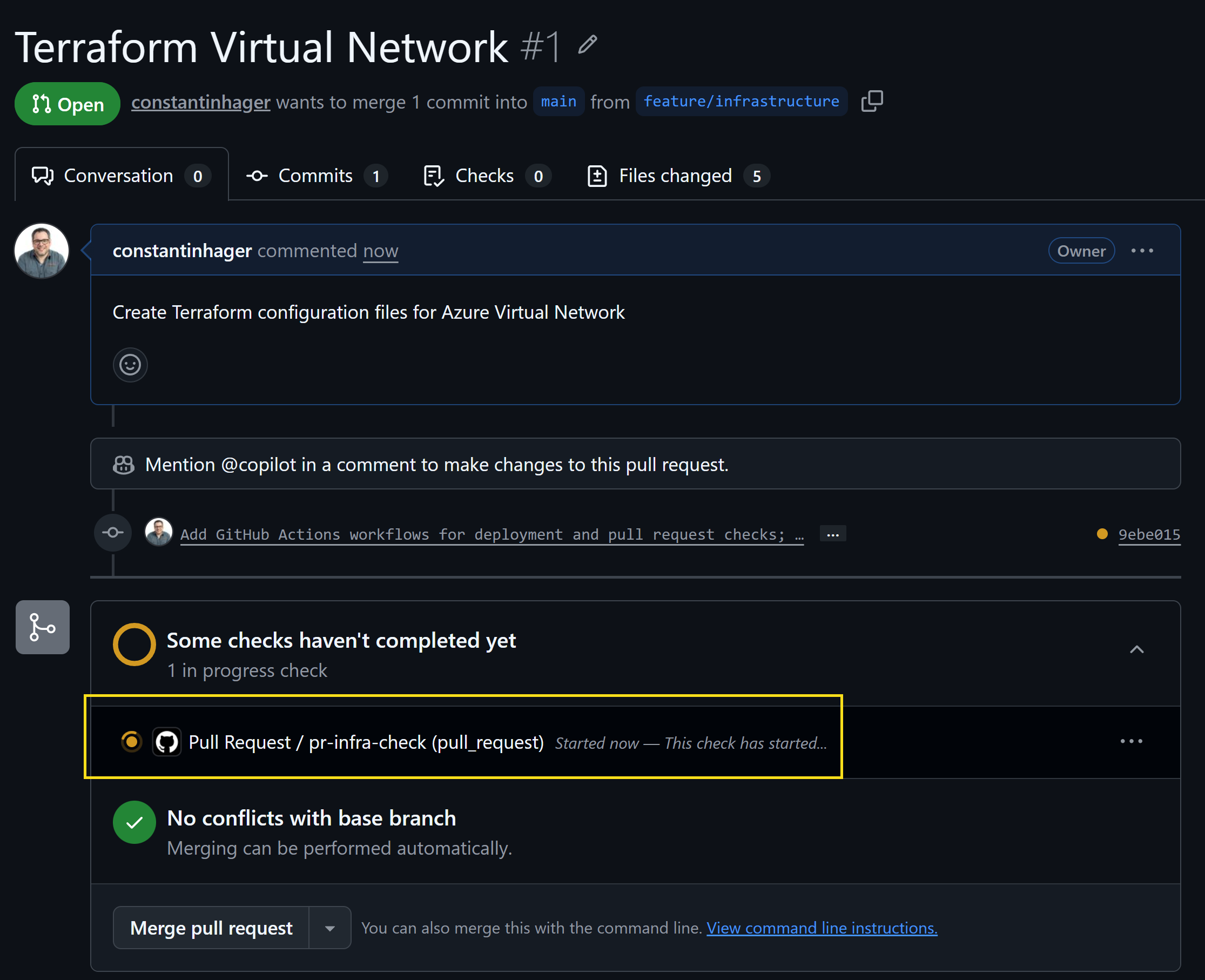Collapse the checks section with chevron
This screenshot has height=980, width=1205.
pos(1137,650)
